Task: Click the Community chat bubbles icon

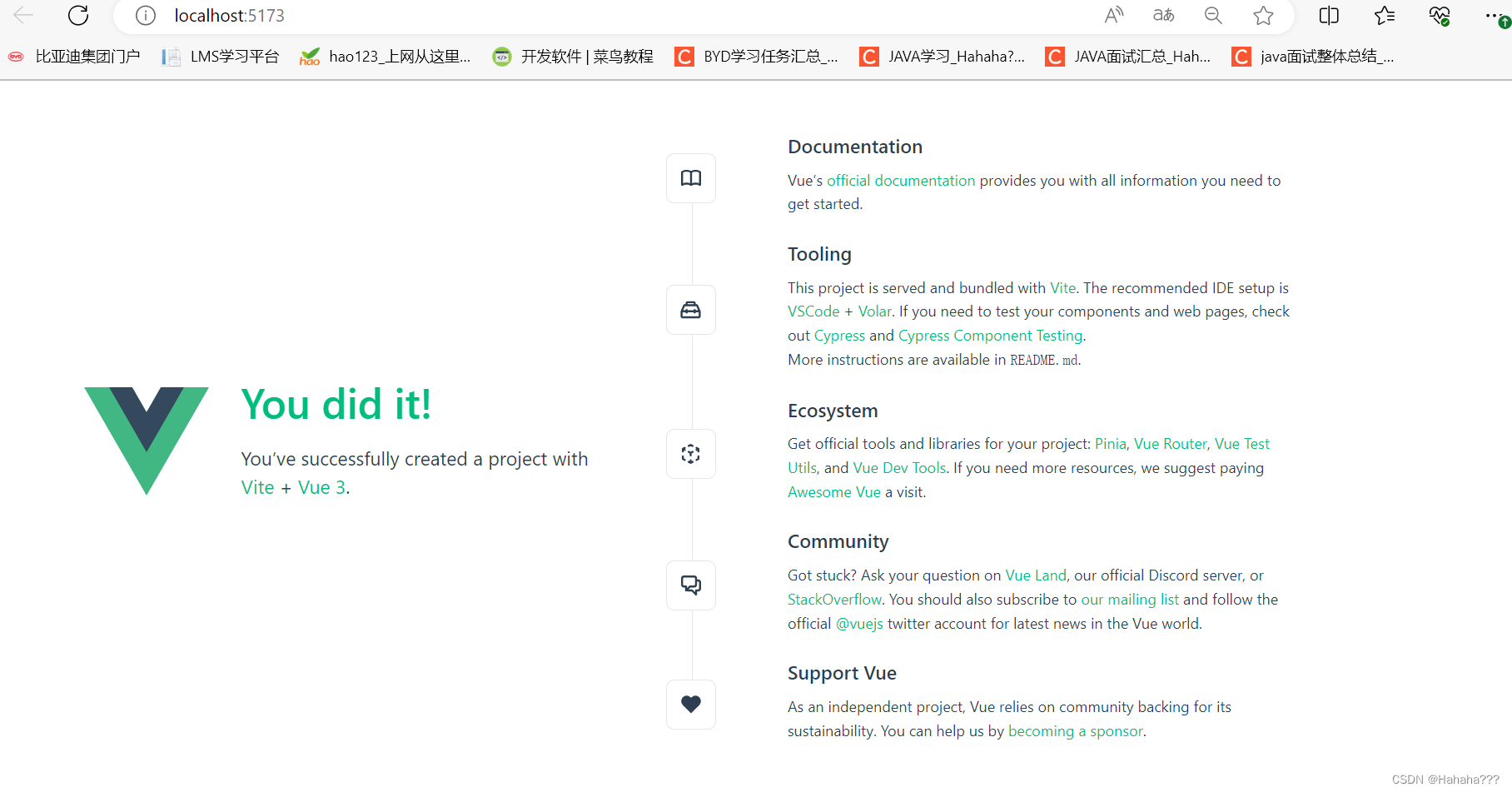Action: [x=691, y=585]
